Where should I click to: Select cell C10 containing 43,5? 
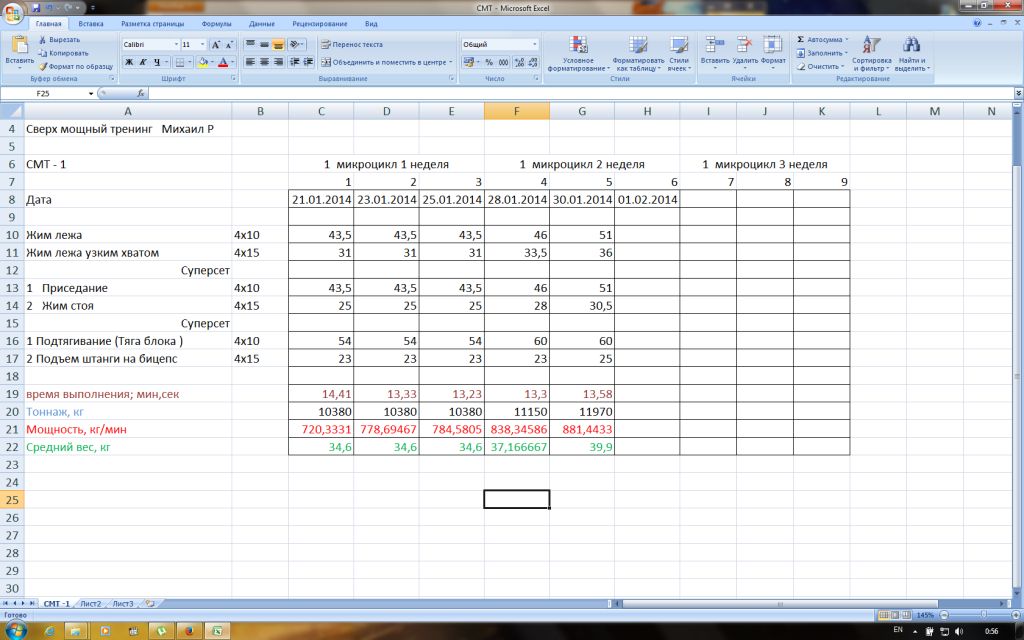tap(321, 234)
